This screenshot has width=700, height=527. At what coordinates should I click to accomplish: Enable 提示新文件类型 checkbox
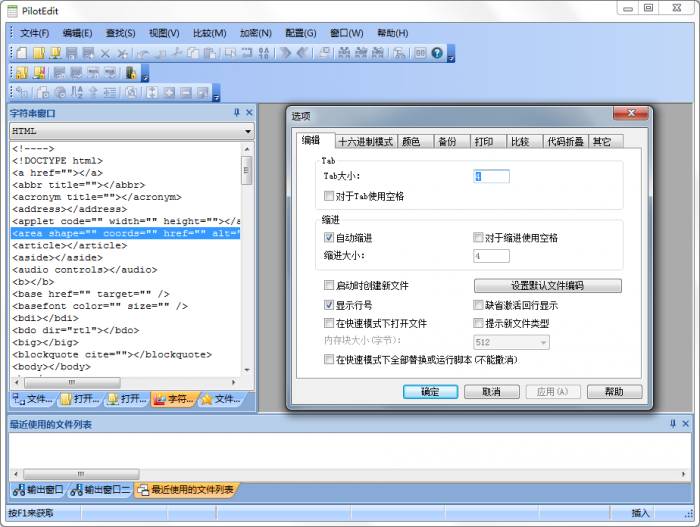pyautogui.click(x=478, y=323)
